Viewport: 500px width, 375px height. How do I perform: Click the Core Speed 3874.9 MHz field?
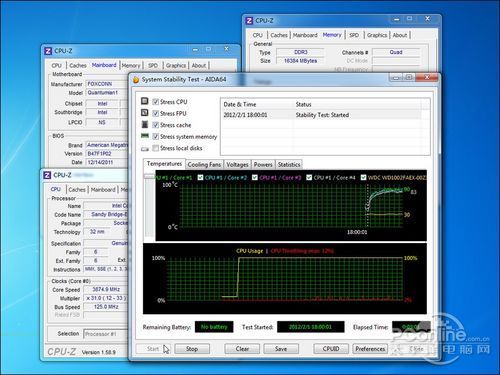pyautogui.click(x=106, y=289)
